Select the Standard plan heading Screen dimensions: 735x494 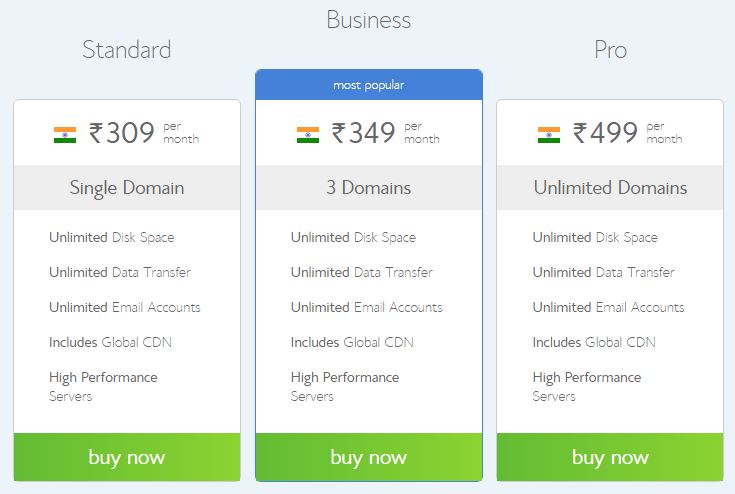tap(127, 49)
